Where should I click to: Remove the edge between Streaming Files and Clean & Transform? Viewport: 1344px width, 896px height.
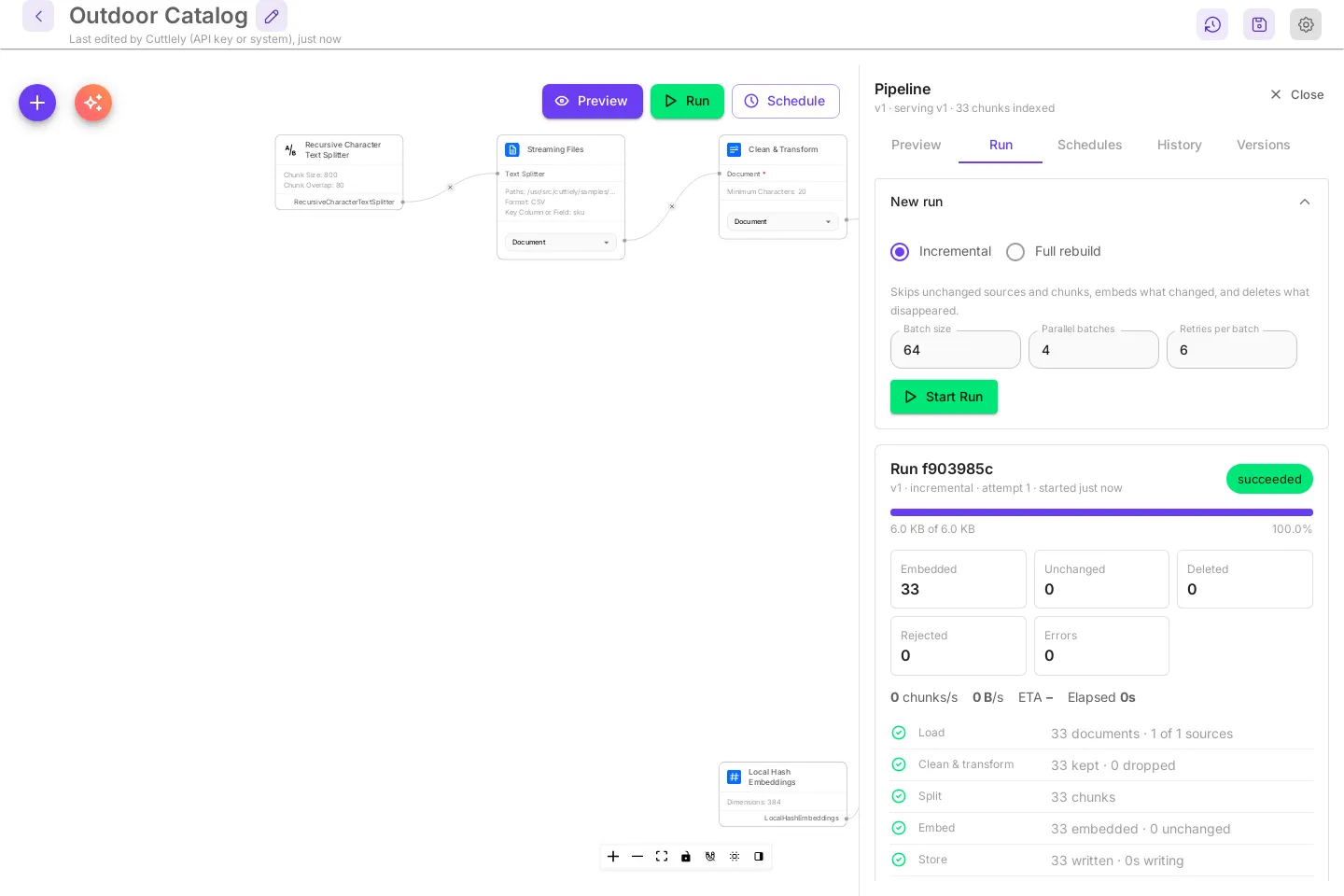pos(672,206)
